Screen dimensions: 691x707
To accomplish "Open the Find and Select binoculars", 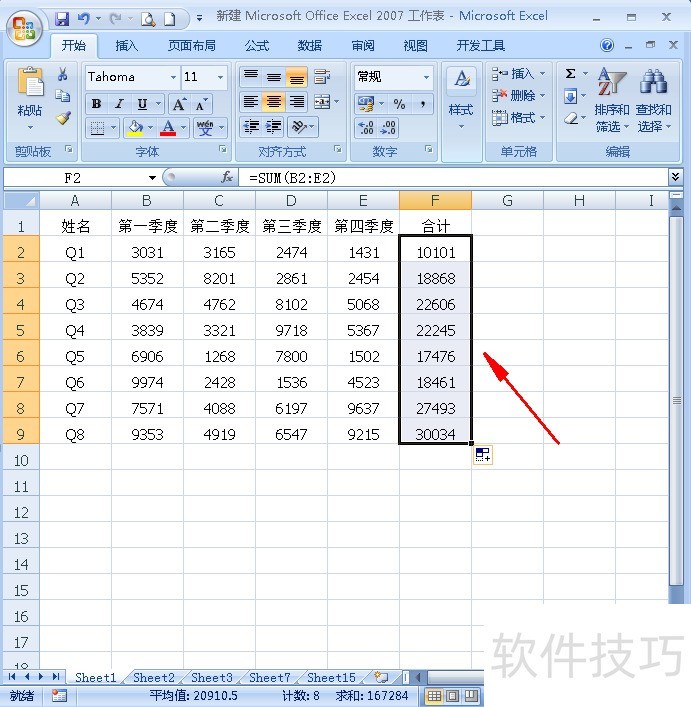I will pyautogui.click(x=653, y=81).
